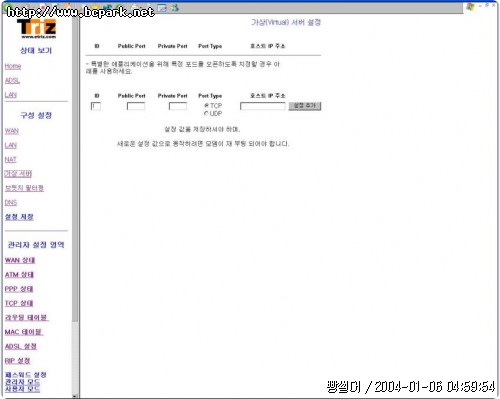Click the 상태 보기 section heading
The width and height of the screenshot is (500, 399).
coord(36,50)
